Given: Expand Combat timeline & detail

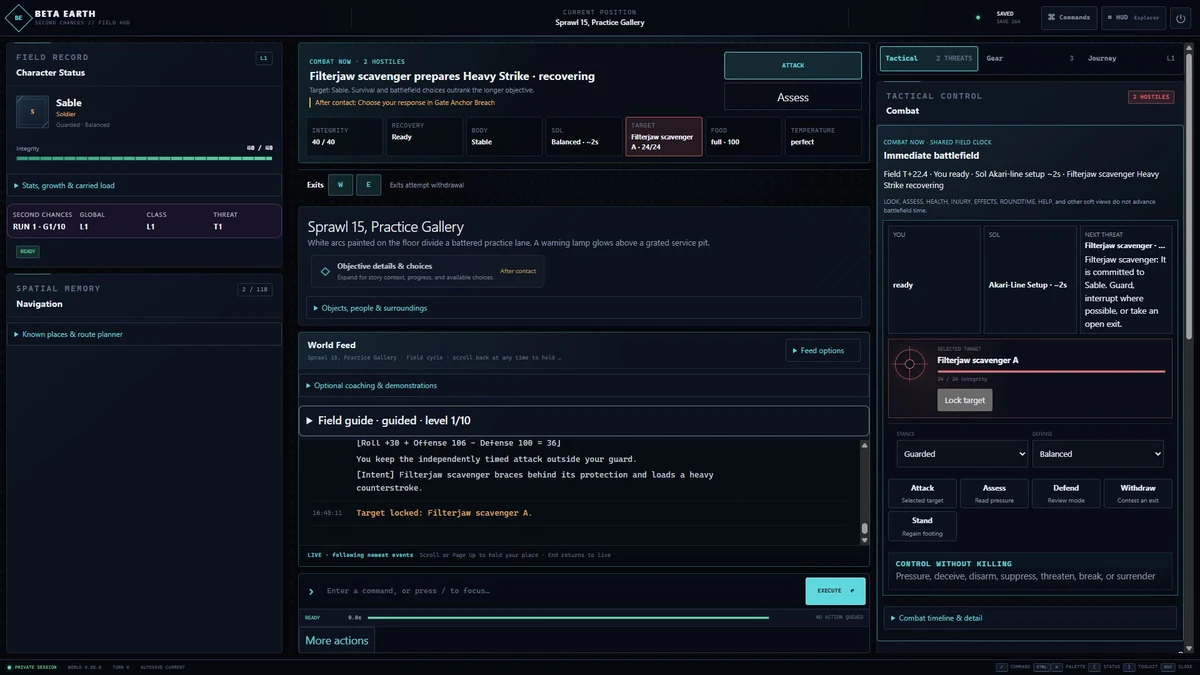Looking at the screenshot, I should (1030, 618).
